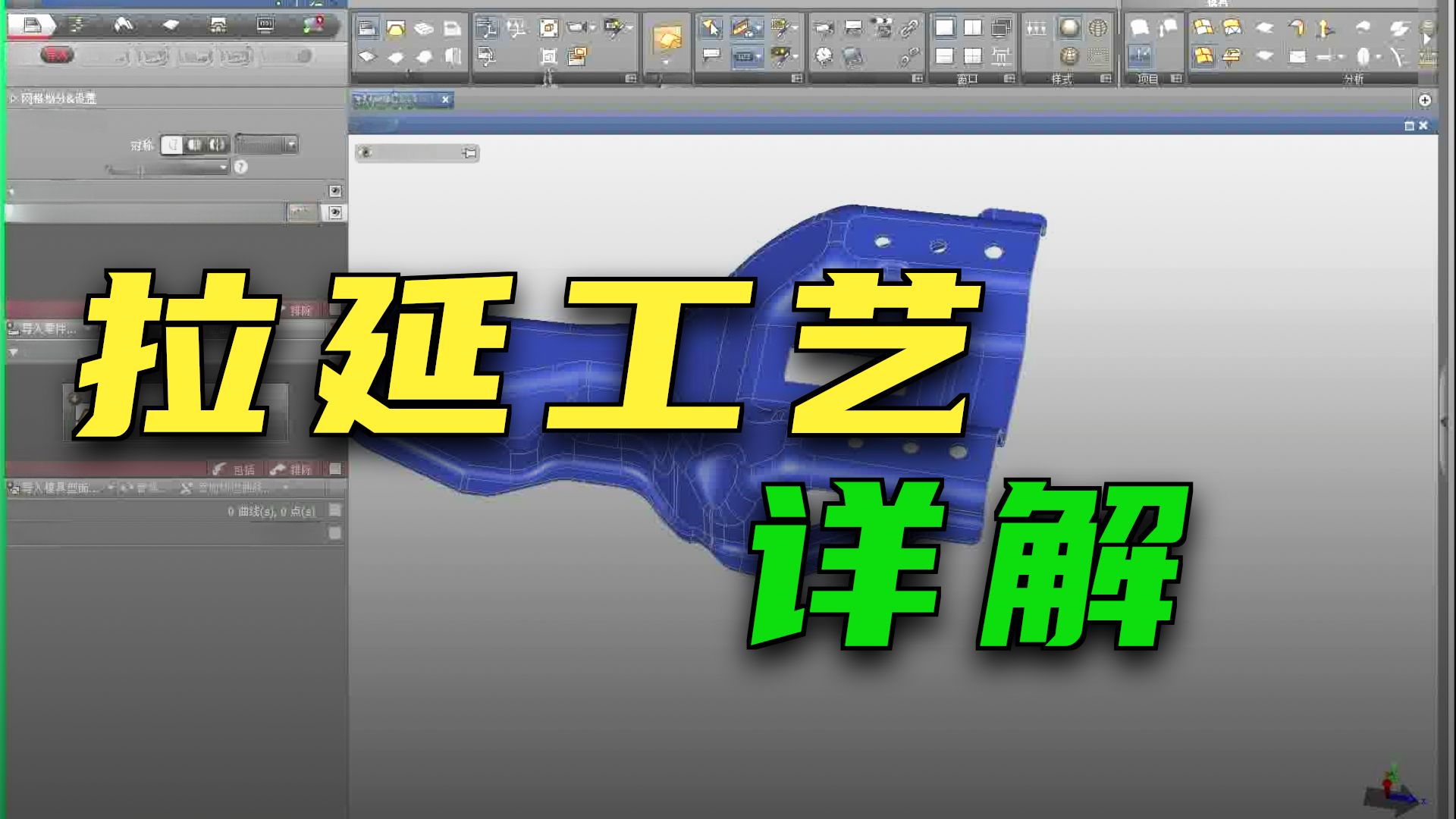
Task: Toggle the second eye visibility button in the left panel
Action: 335,213
